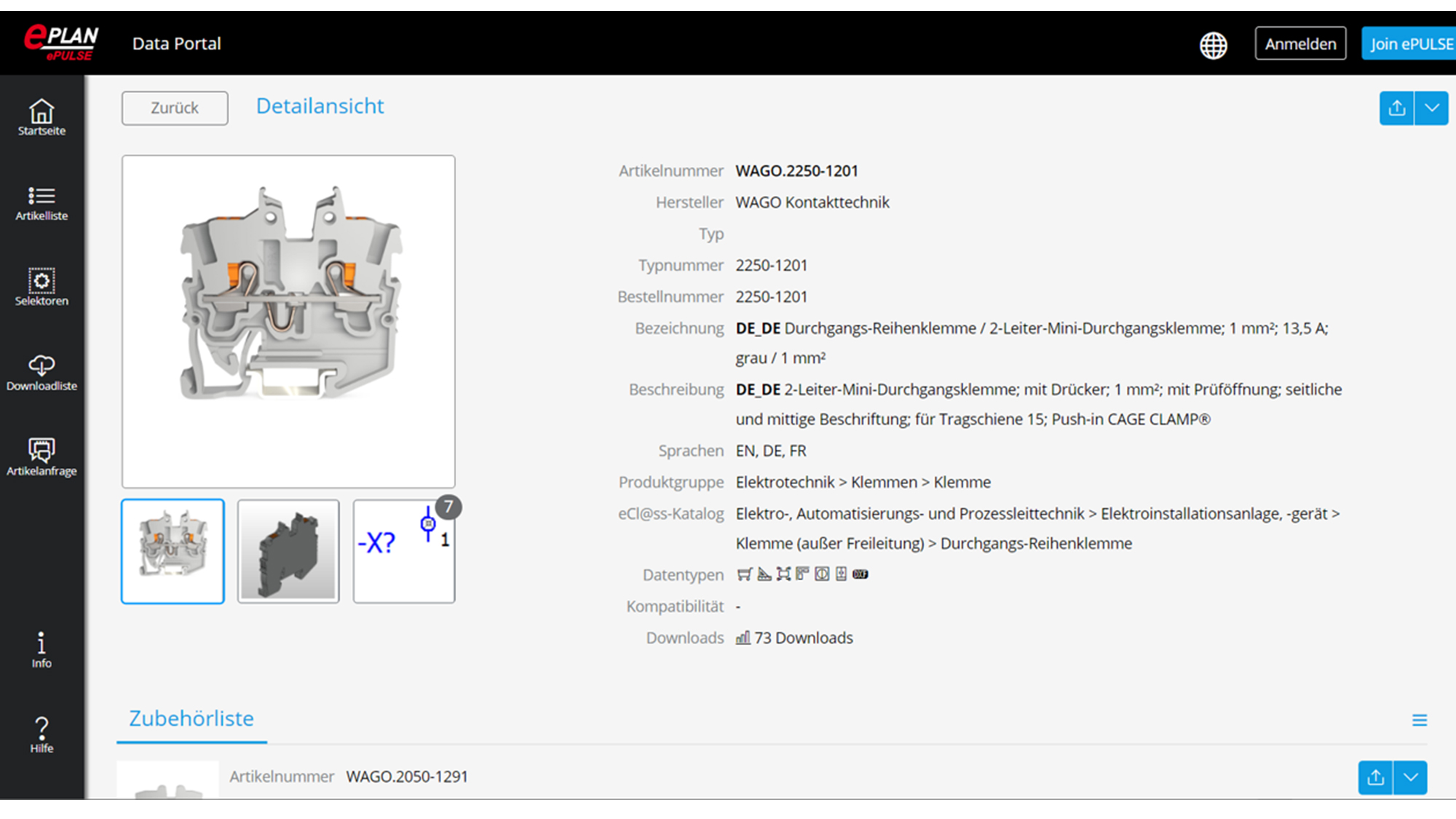Click the 73 Downloads text
Viewport: 1456px width, 819px height.
pyautogui.click(x=804, y=638)
